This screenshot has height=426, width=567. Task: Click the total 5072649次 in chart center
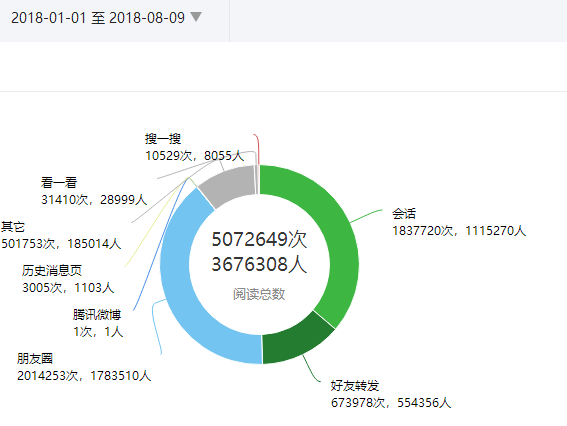(259, 239)
